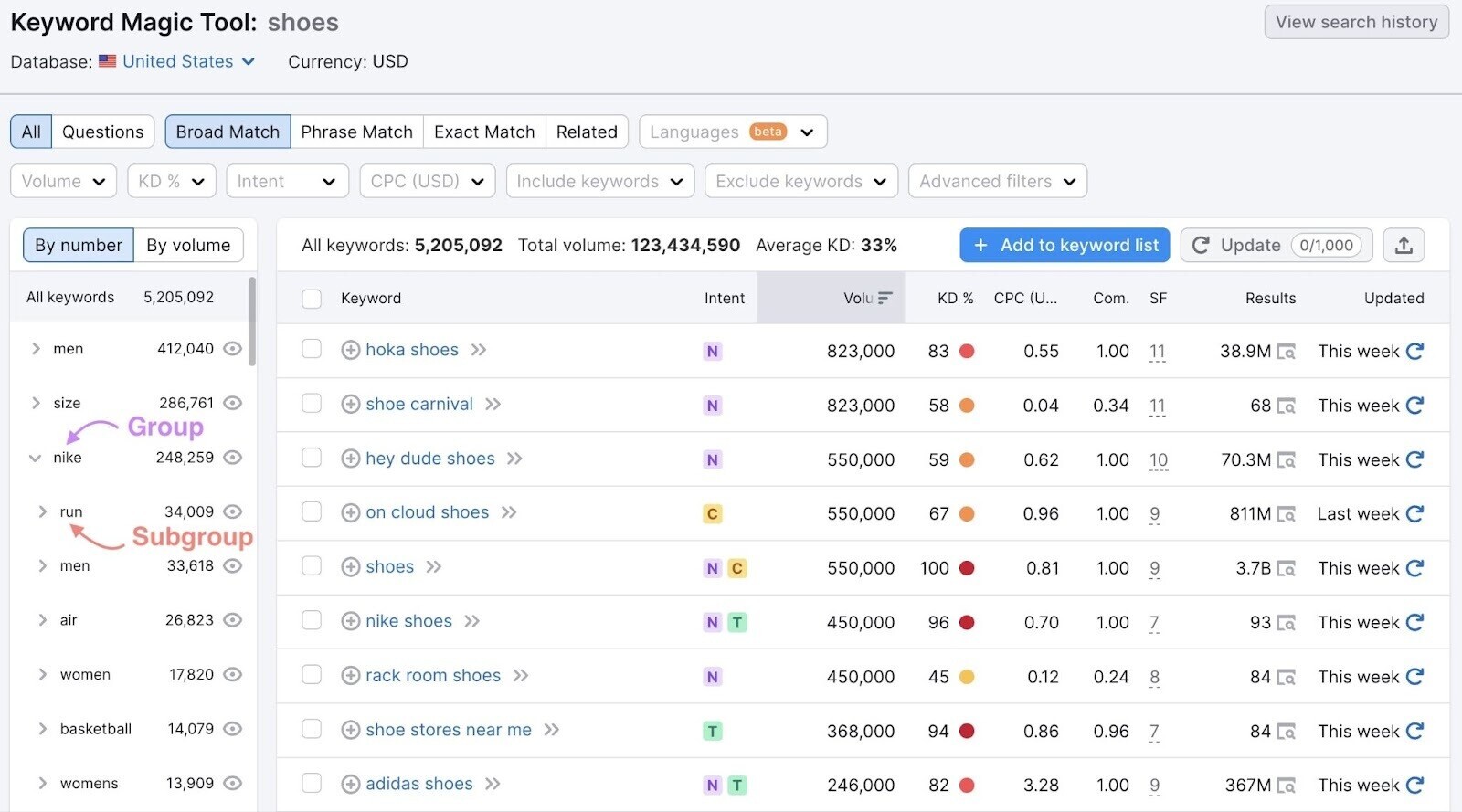The height and width of the screenshot is (812, 1462).
Task: Check the rack room shoes checkbox
Action: (x=312, y=674)
